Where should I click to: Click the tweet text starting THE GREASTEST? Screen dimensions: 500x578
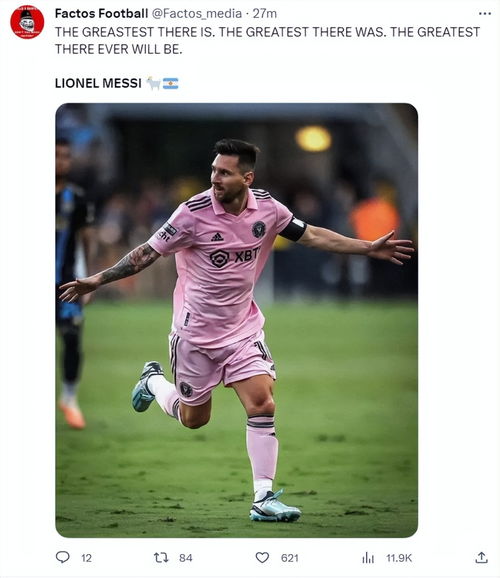267,41
